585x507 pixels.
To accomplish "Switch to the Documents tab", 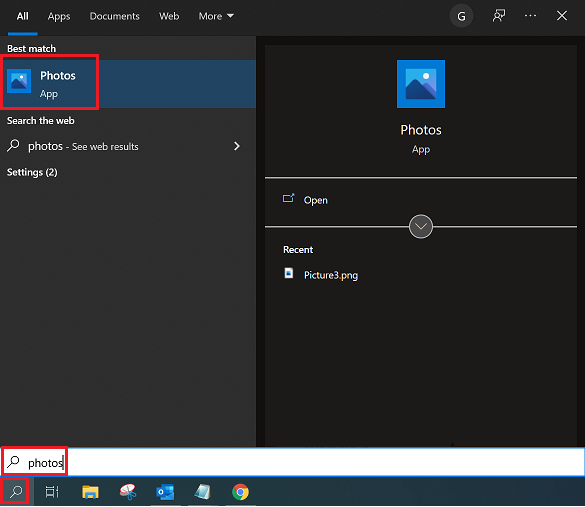I will point(115,16).
